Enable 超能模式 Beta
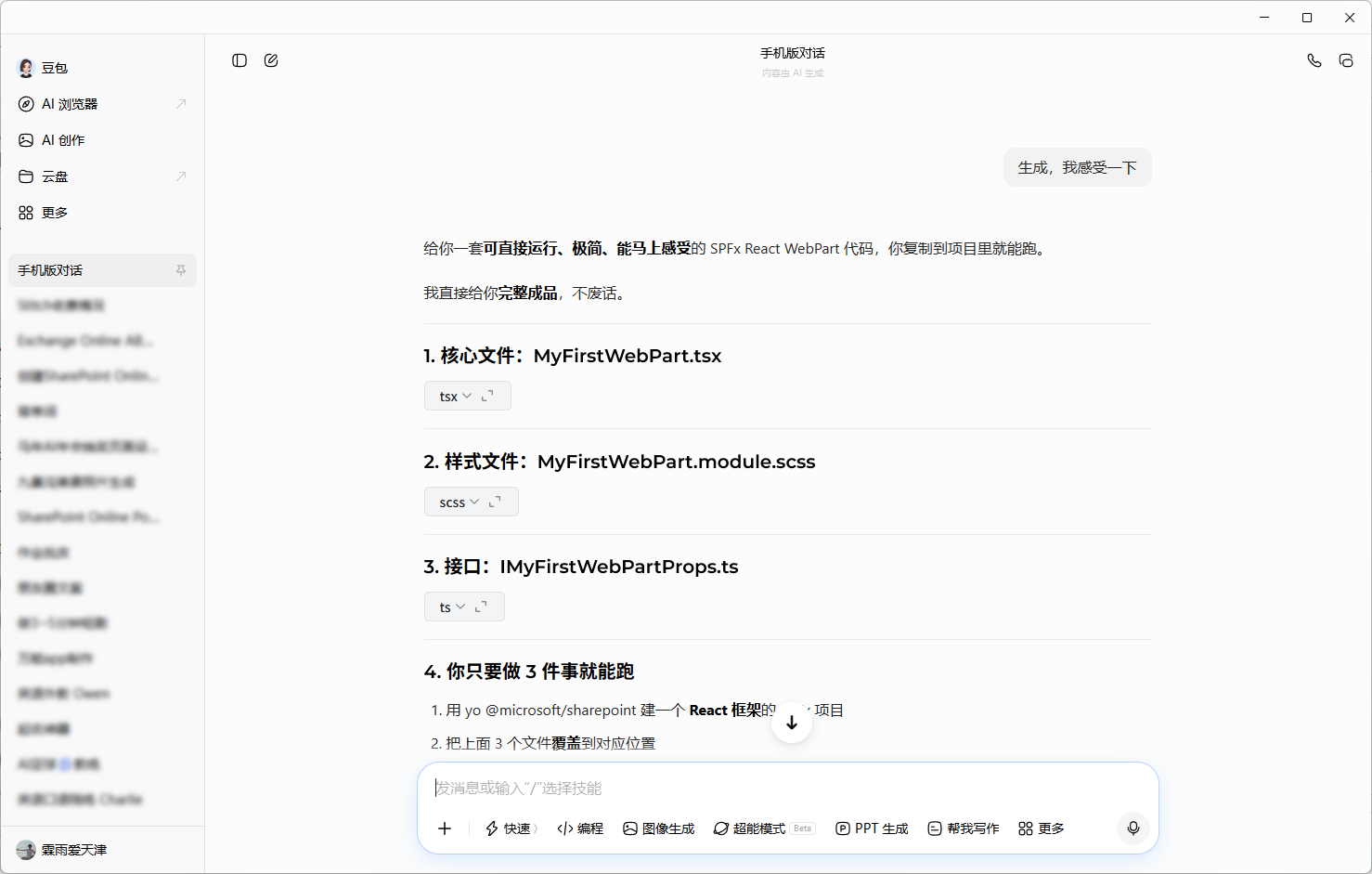 pyautogui.click(x=764, y=828)
